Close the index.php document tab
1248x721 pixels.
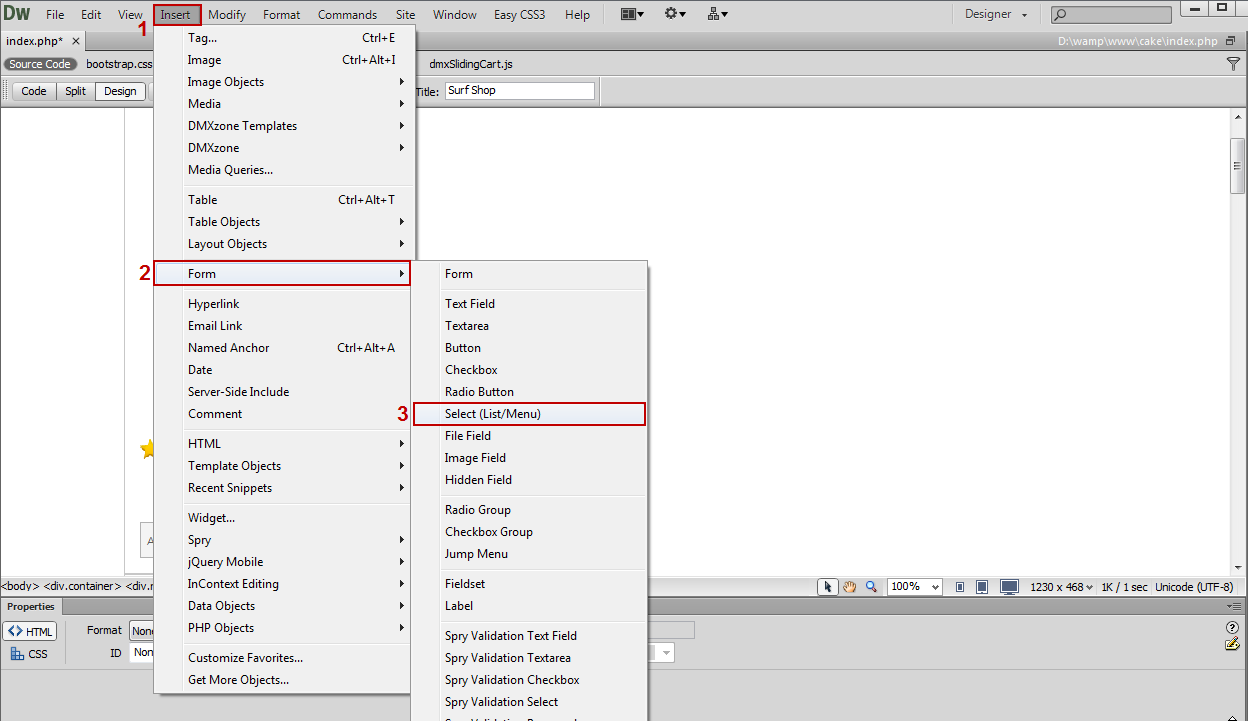tap(76, 41)
